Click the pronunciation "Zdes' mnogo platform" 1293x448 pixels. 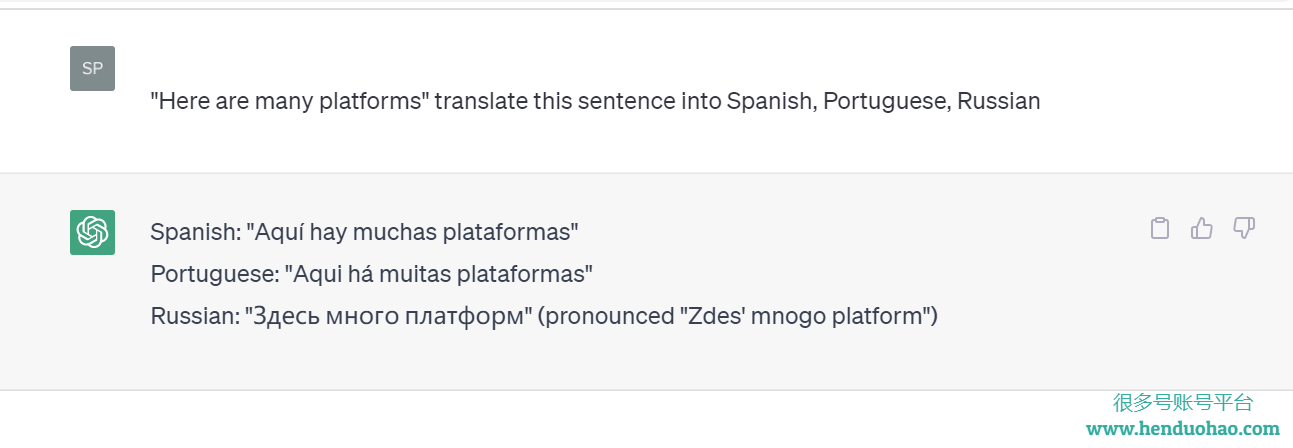point(805,317)
